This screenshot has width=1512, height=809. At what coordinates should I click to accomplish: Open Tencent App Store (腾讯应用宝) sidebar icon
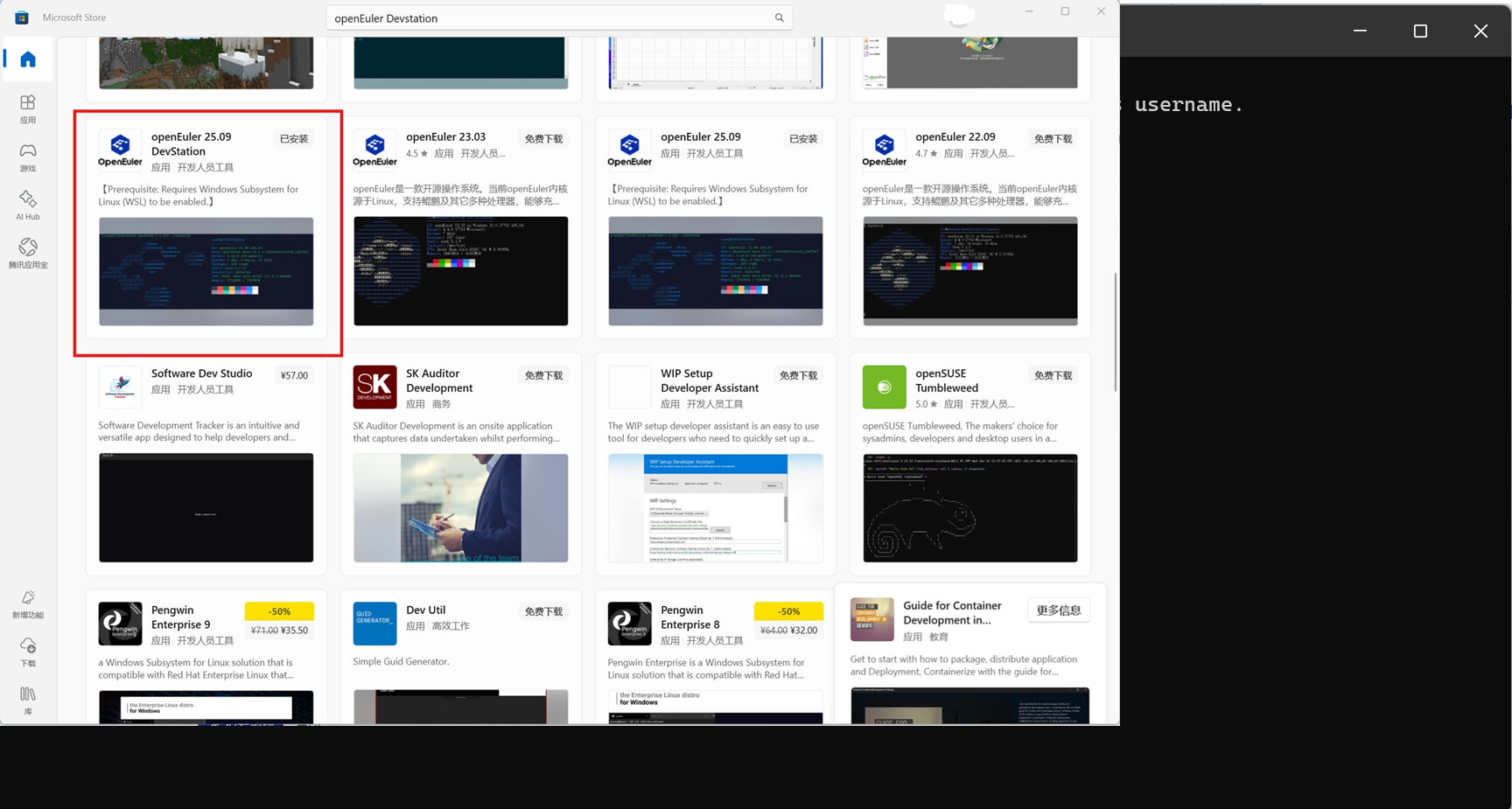[x=28, y=253]
